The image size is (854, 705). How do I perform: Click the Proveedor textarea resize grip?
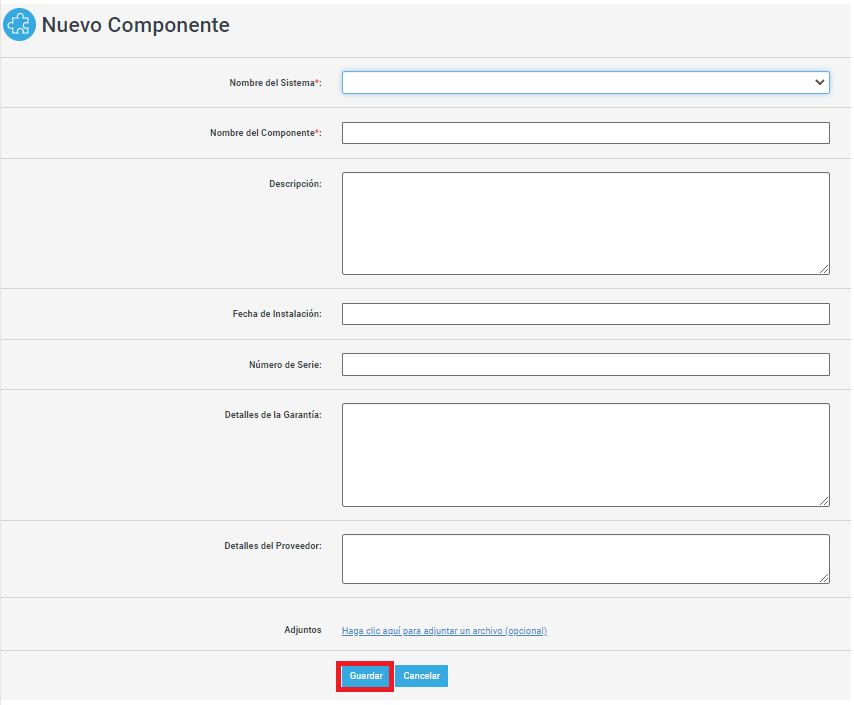click(x=824, y=578)
